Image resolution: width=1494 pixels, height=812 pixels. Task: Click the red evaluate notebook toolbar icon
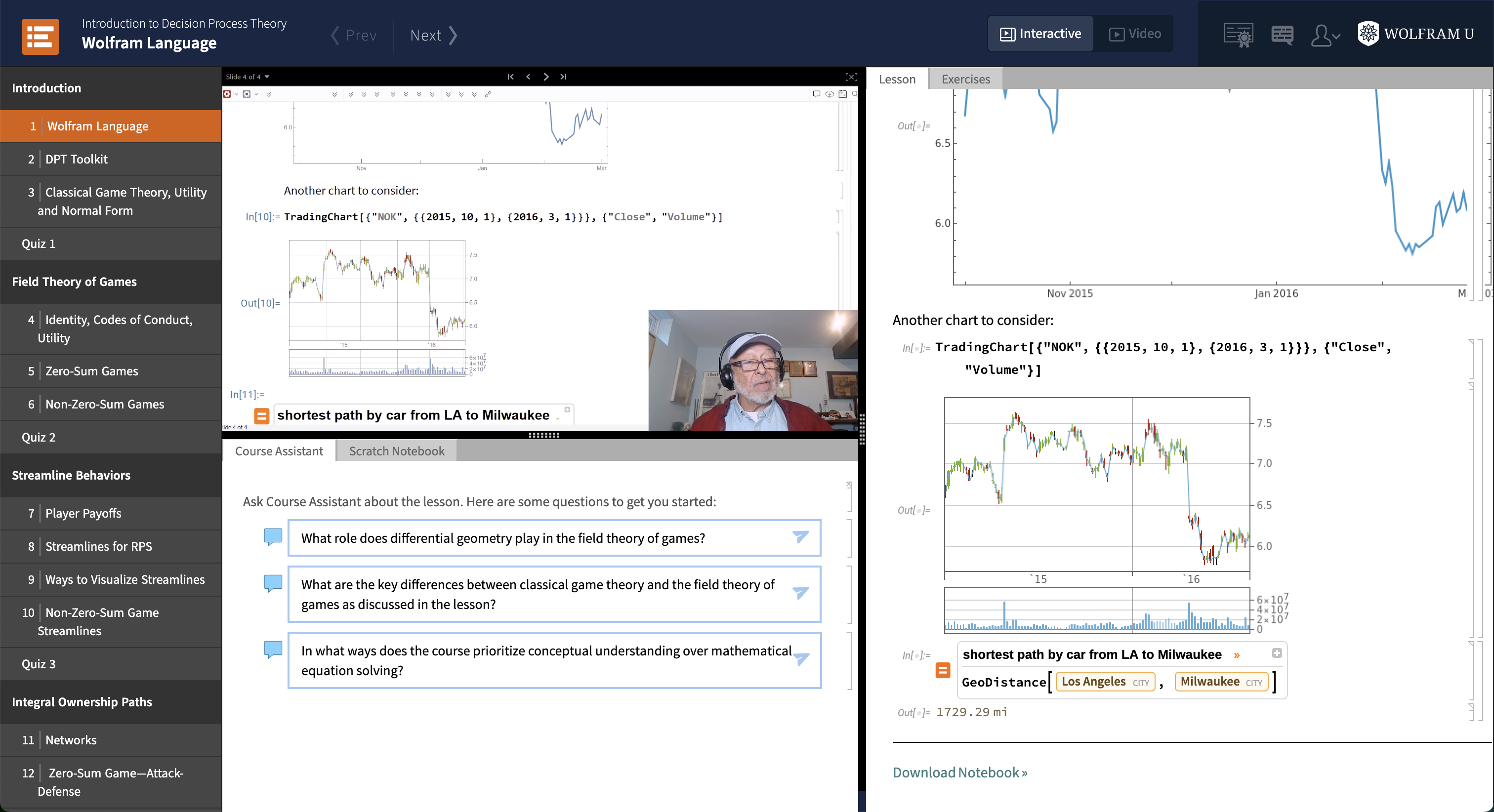point(227,94)
